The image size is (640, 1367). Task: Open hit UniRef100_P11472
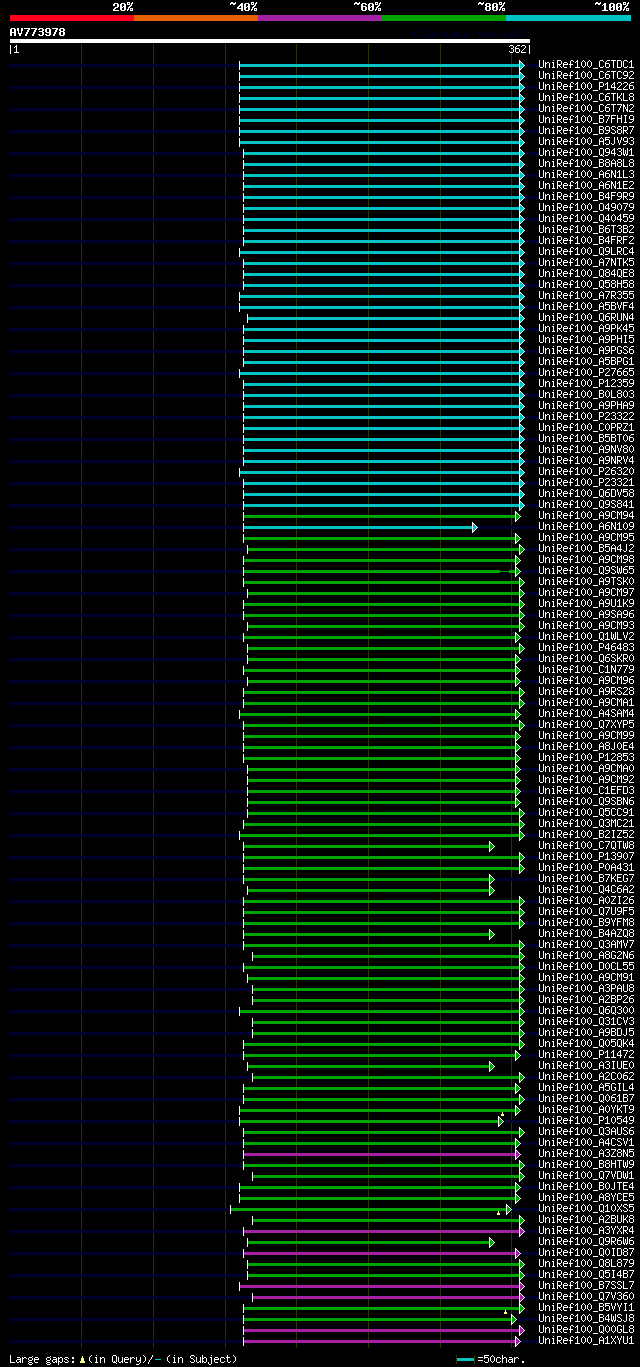[586, 1055]
